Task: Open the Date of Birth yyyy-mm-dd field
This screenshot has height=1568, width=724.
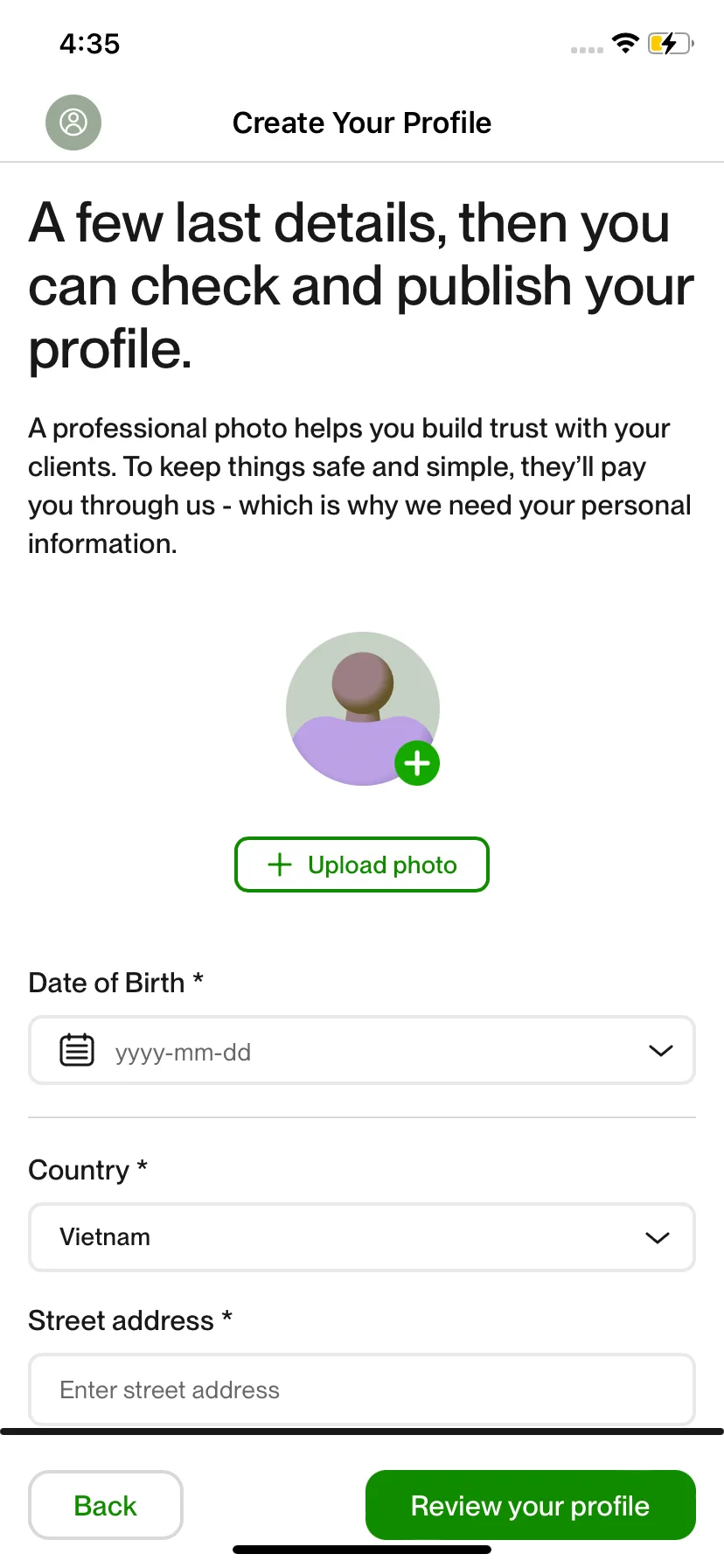Action: tap(362, 1050)
